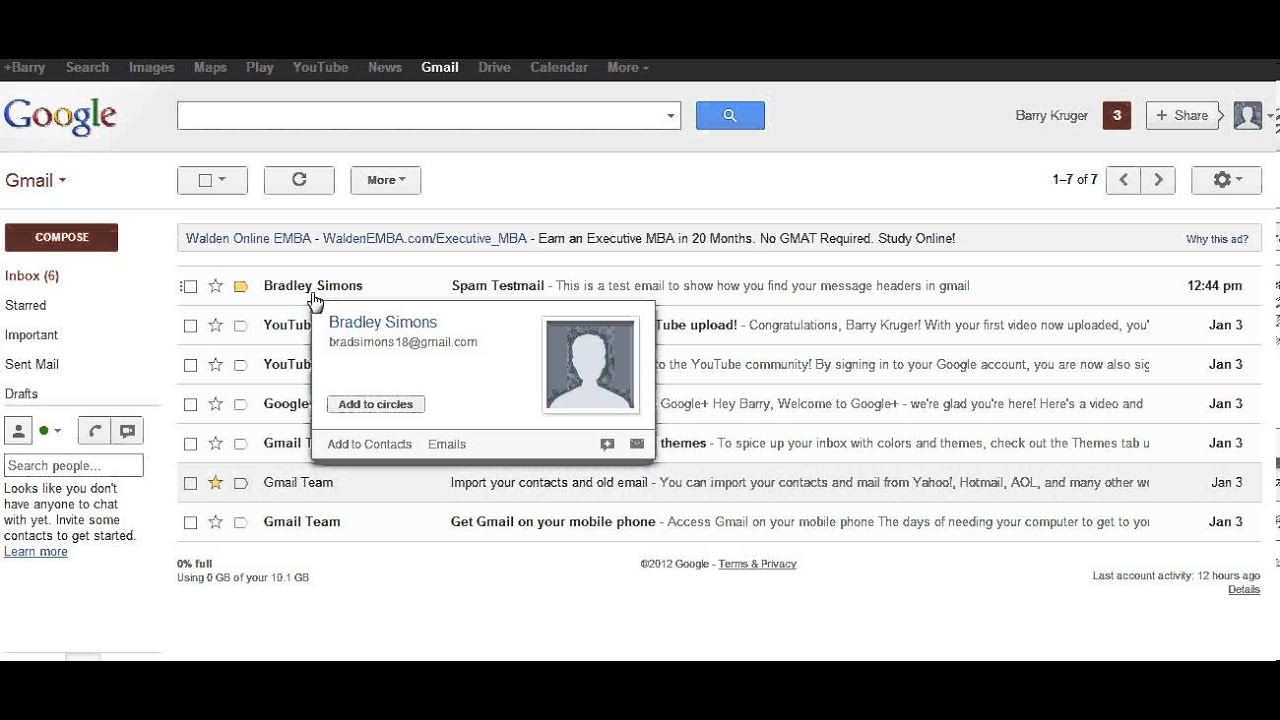1280x720 pixels.
Task: Select the Get Gmail on mobile email checkbox
Action: [190, 522]
